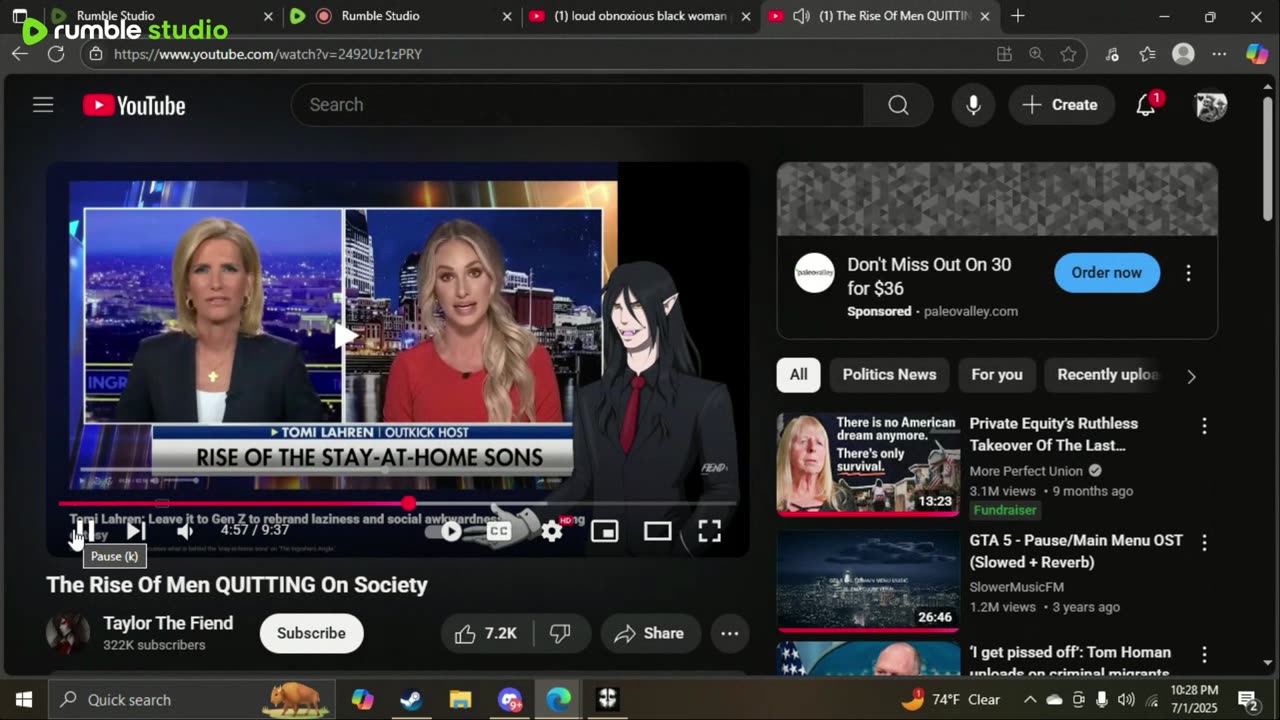Click the search magnifier button on YouTube
The width and height of the screenshot is (1280, 720).
tap(898, 105)
